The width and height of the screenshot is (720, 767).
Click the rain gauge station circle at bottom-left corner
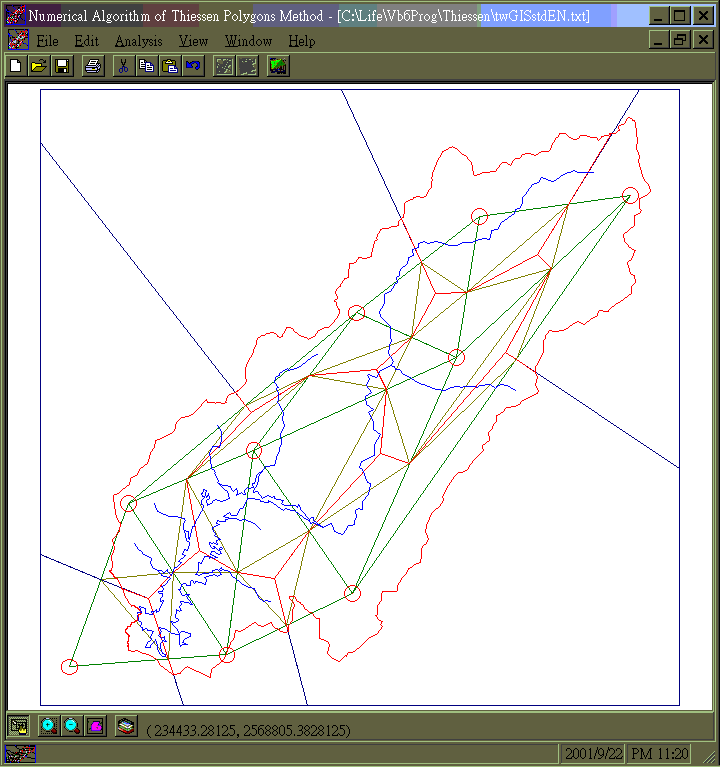coord(69,666)
